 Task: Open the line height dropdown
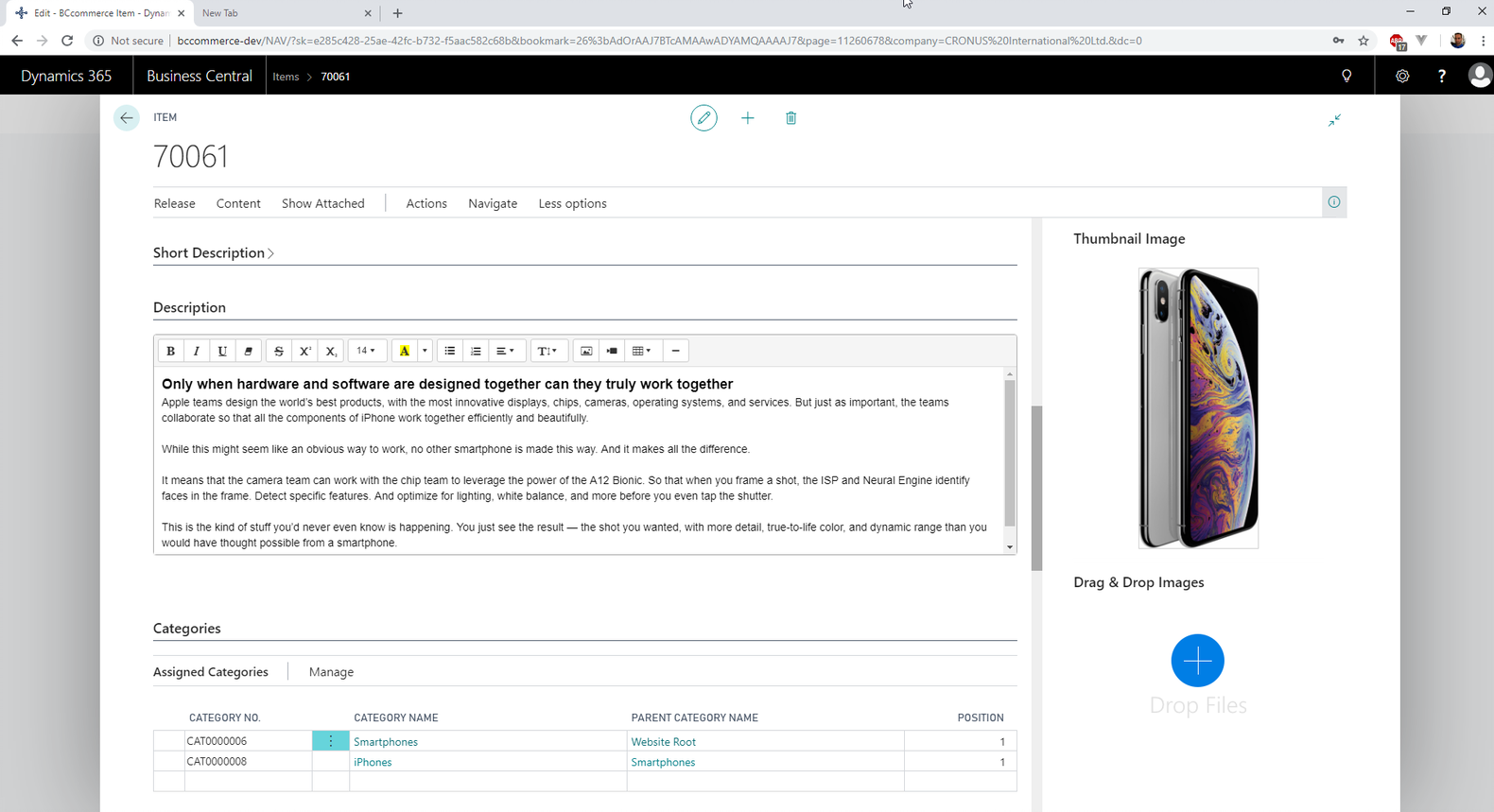click(x=548, y=351)
